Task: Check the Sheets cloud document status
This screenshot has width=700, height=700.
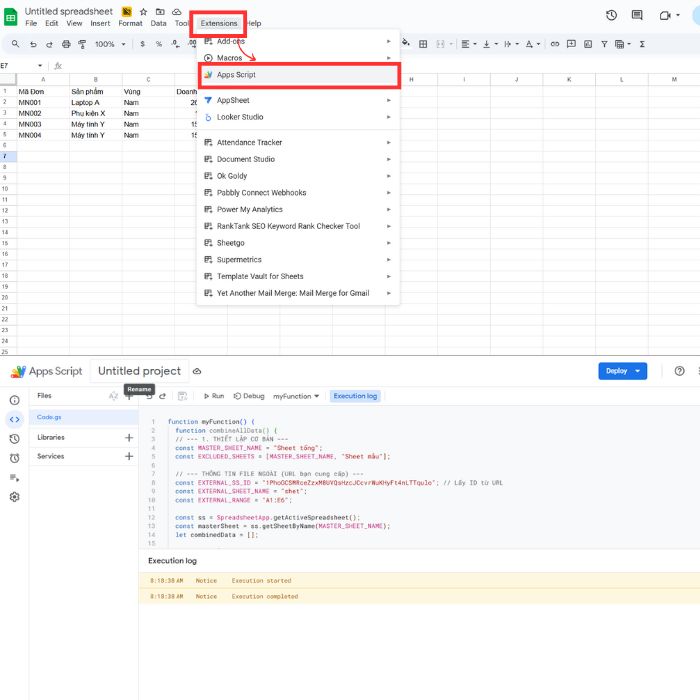Action: [177, 12]
